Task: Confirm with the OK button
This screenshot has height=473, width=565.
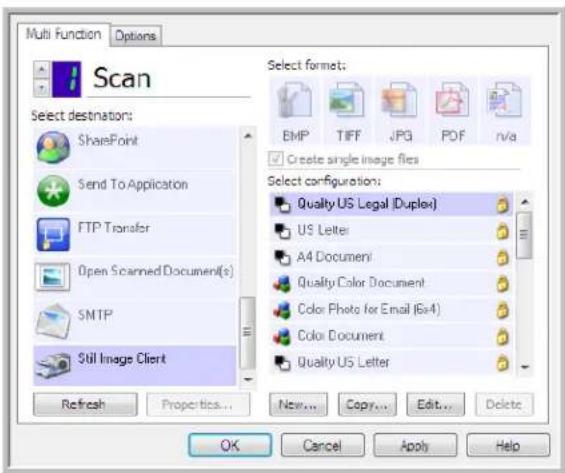Action: pyautogui.click(x=230, y=445)
